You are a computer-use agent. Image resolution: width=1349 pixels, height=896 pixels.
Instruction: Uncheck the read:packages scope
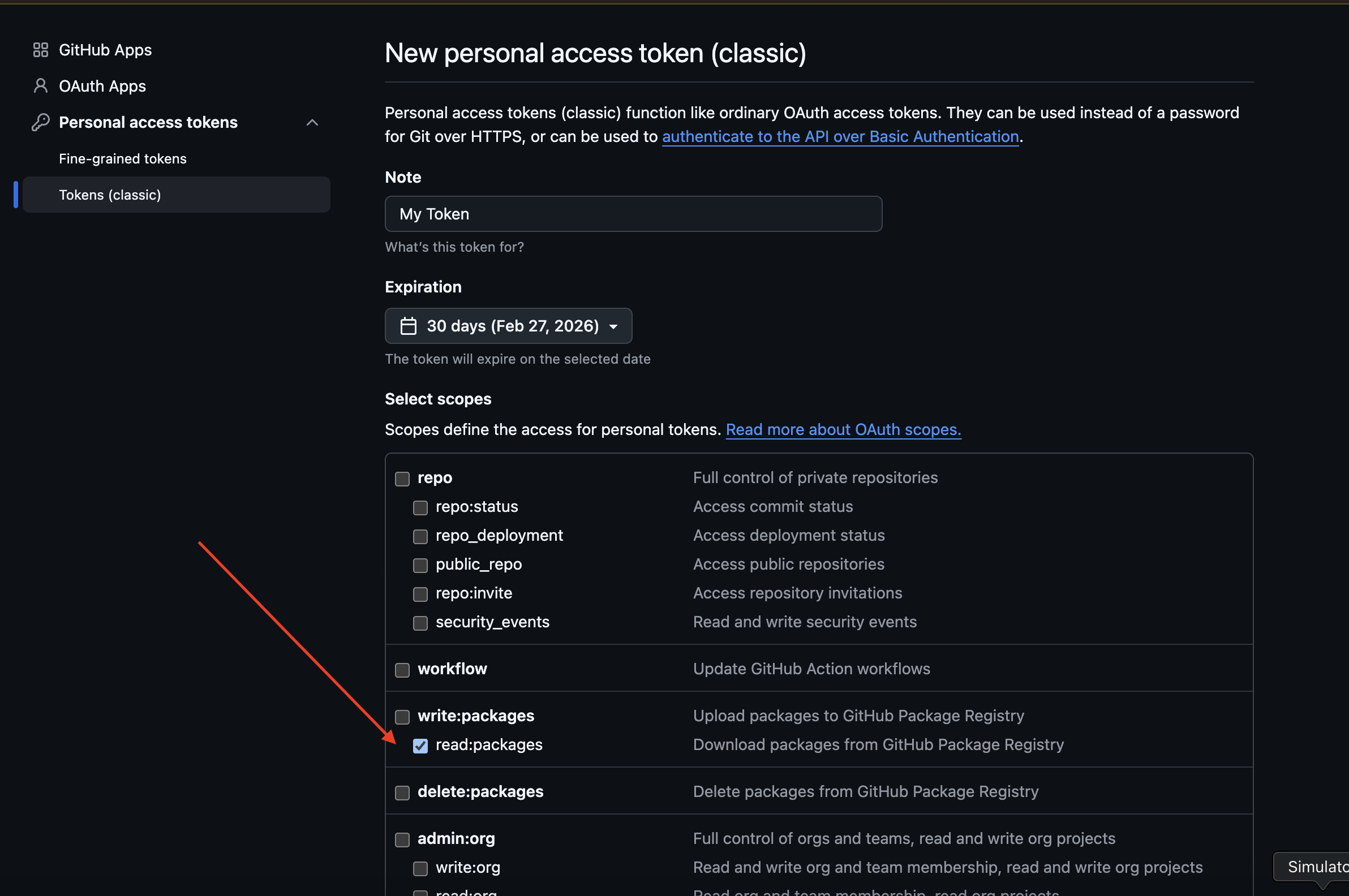[x=420, y=746]
